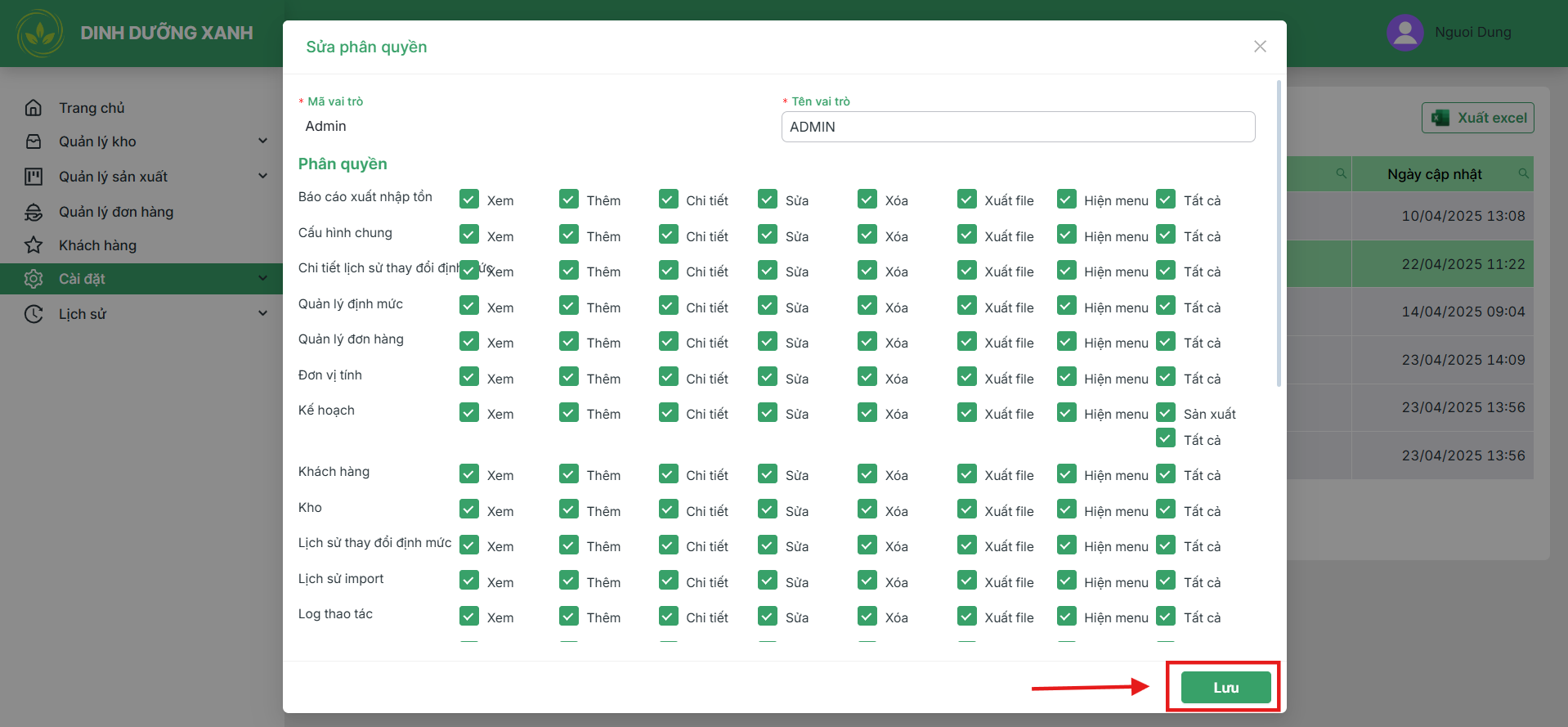
Task: Uncheck Tất cả for Cấu hình chung
Action: [x=1166, y=236]
